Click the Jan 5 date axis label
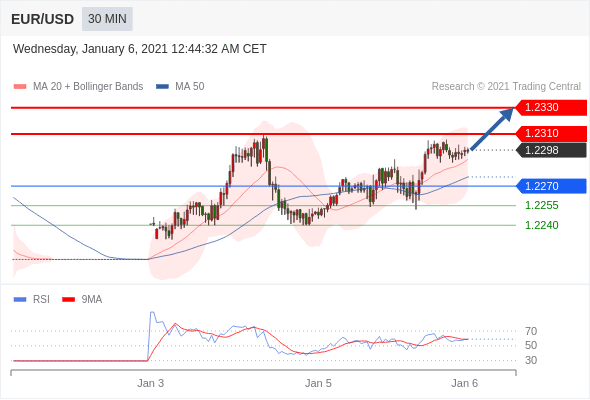 318,383
